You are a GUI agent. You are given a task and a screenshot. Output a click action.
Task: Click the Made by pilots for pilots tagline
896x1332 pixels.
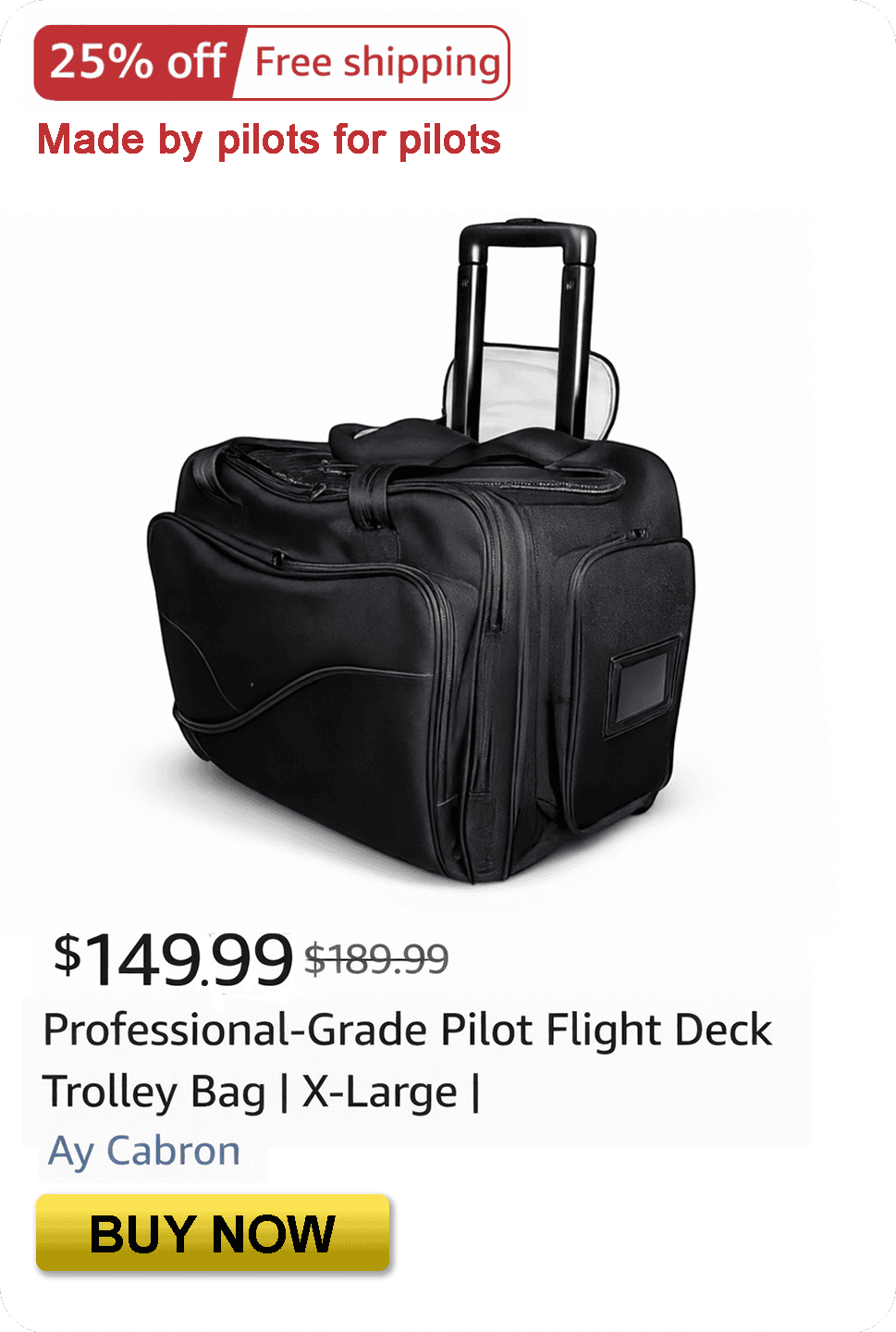(x=269, y=140)
